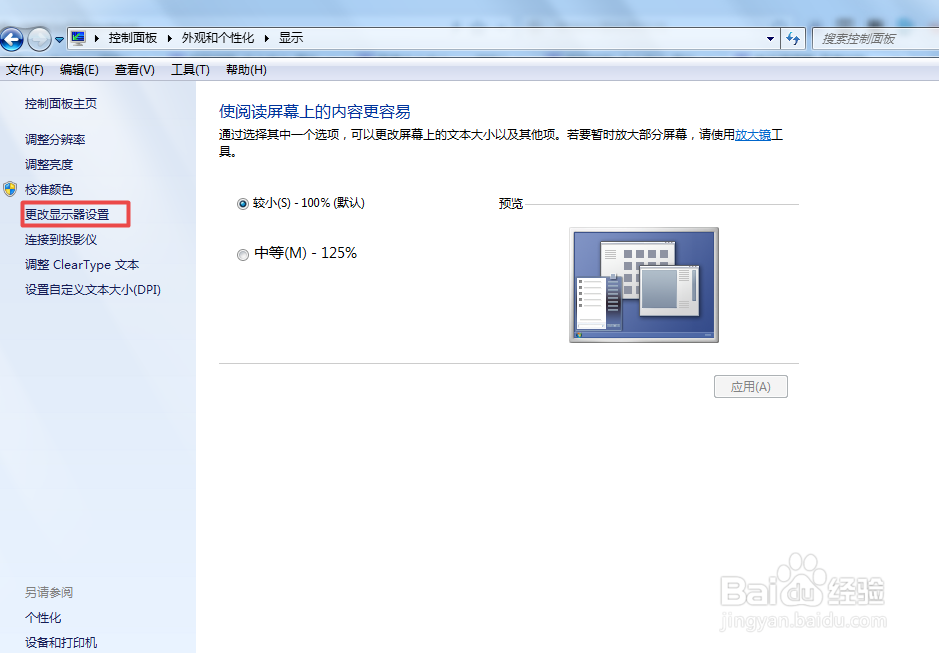
Task: Select the 中等(M) - 125% radio button
Action: 242,254
